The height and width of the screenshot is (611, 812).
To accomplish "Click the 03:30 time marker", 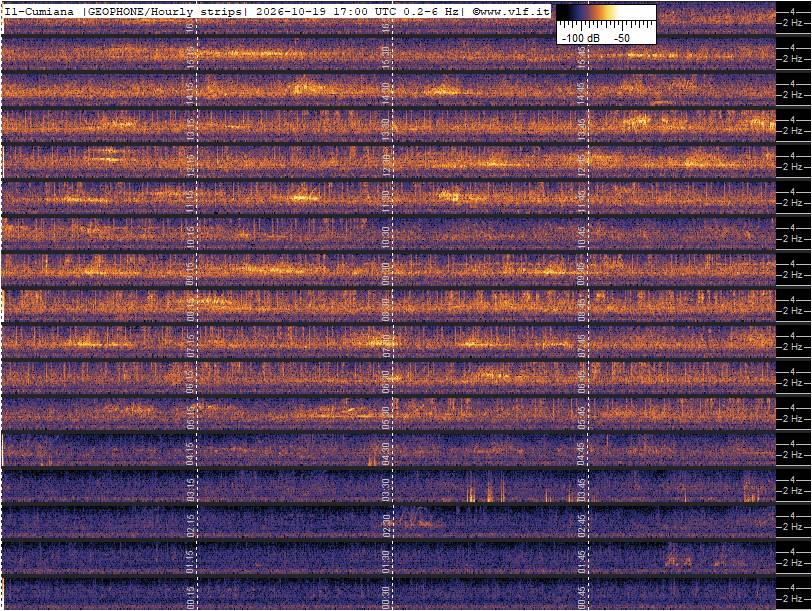I will 386,490.
